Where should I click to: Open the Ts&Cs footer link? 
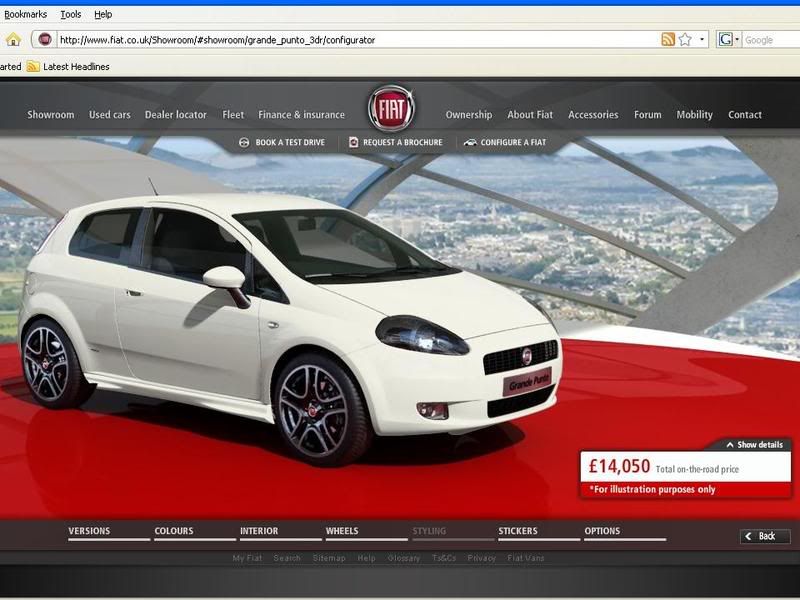[x=444, y=558]
